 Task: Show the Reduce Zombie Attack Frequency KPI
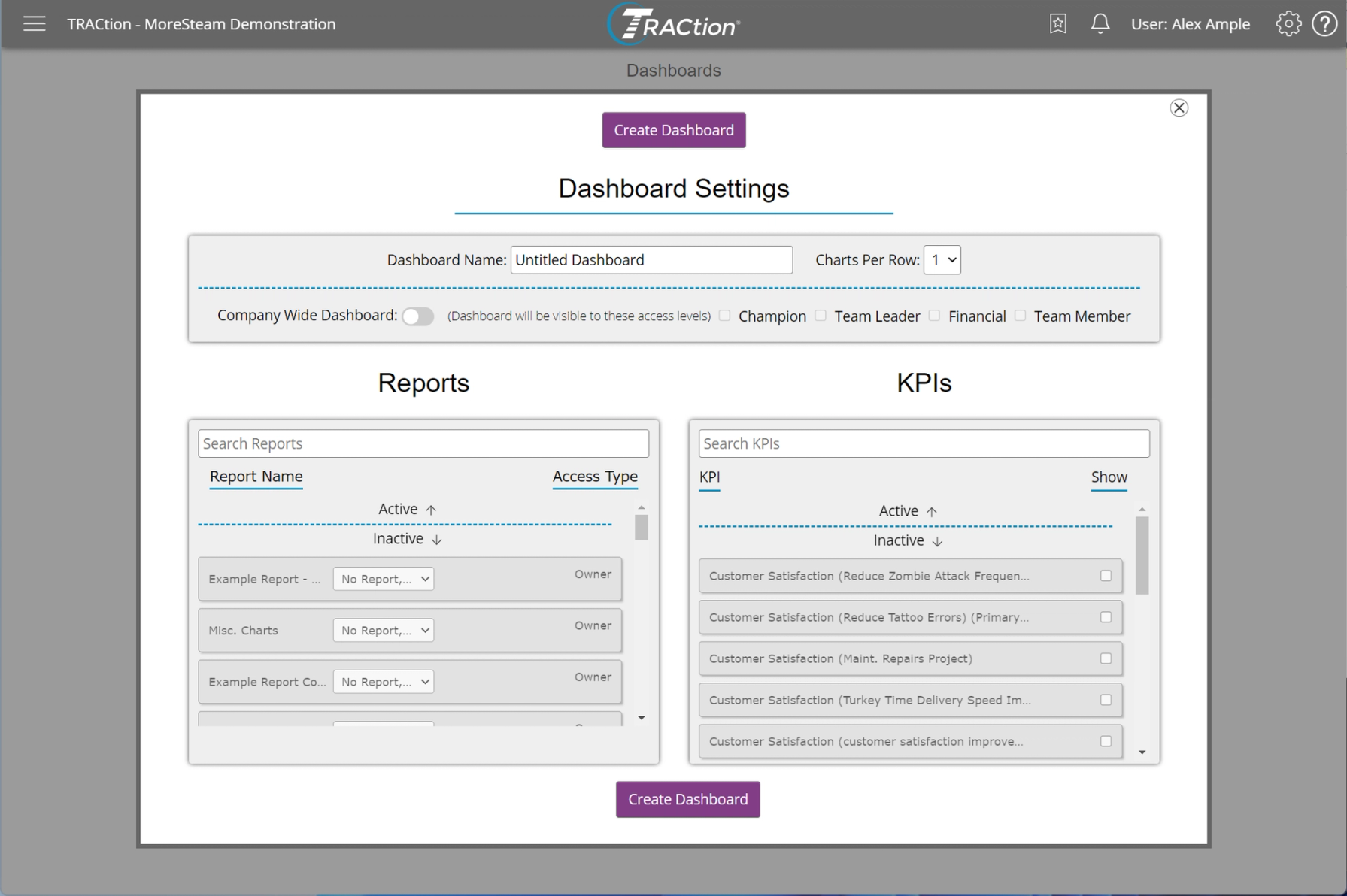coord(1106,576)
